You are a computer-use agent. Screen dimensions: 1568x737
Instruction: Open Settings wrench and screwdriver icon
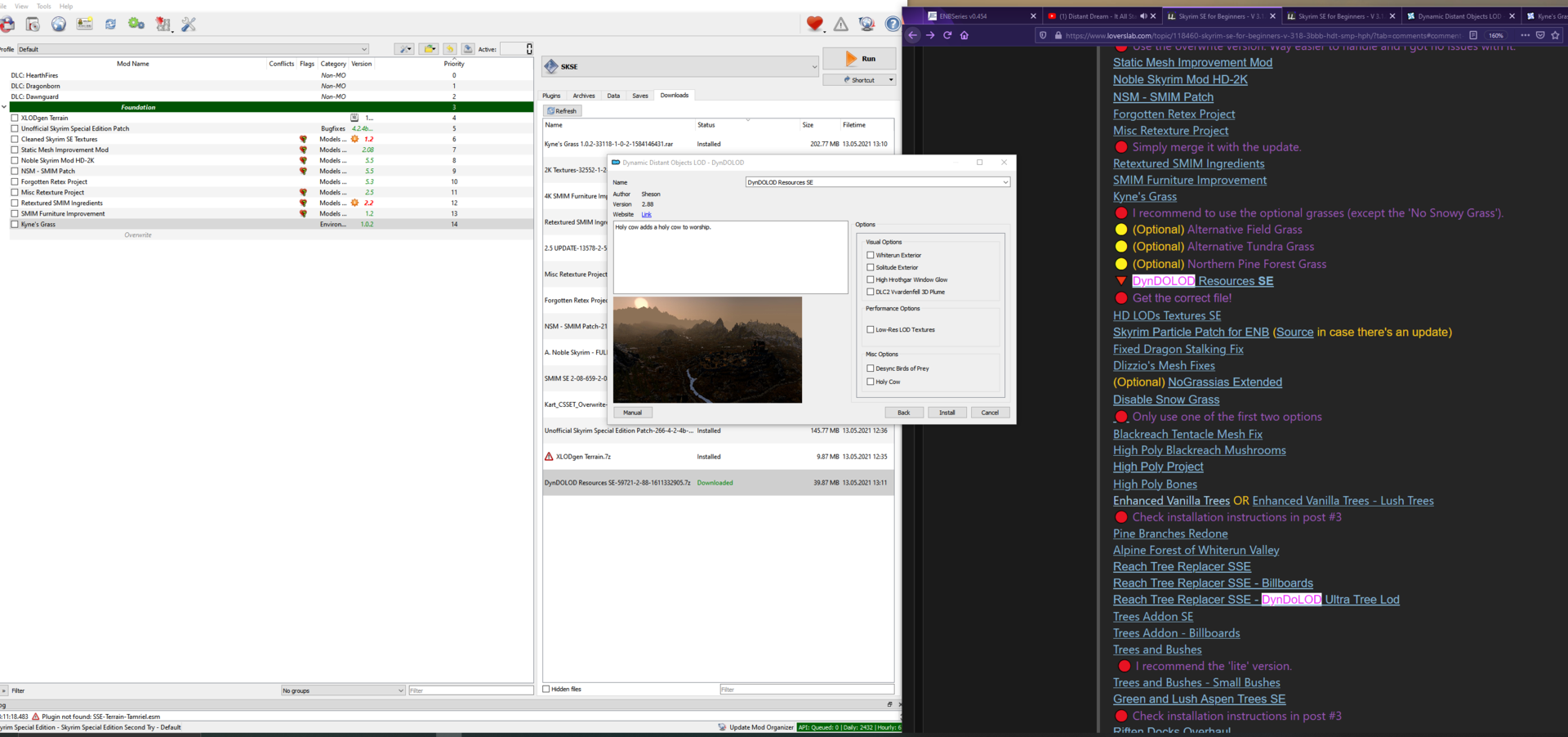pos(189,25)
